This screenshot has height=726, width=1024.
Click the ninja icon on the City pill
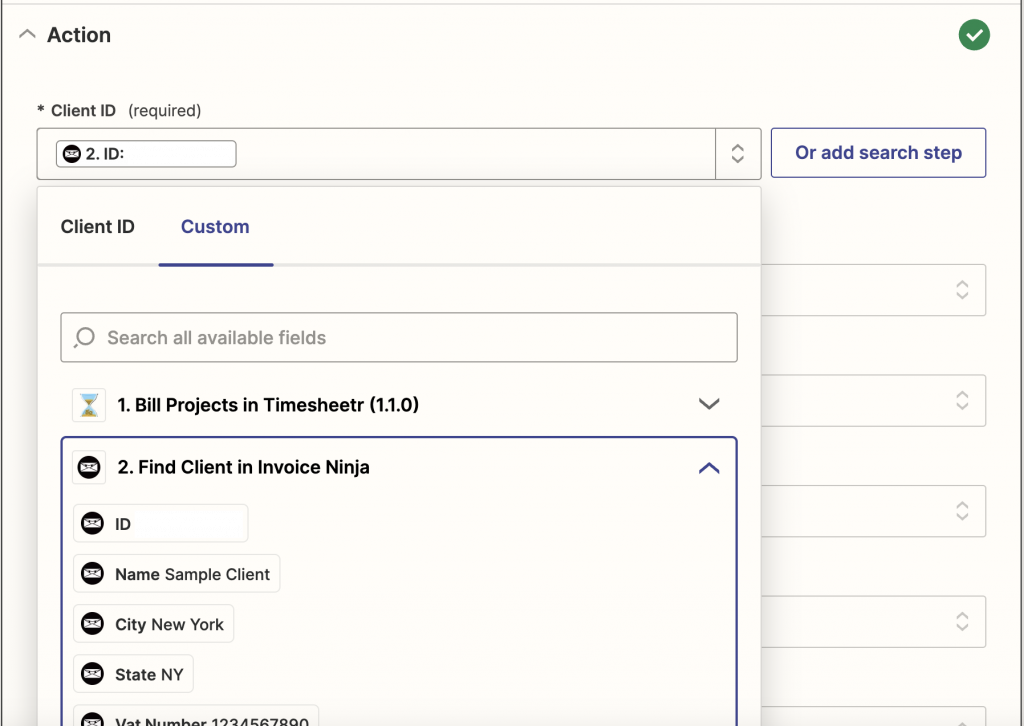click(x=92, y=623)
